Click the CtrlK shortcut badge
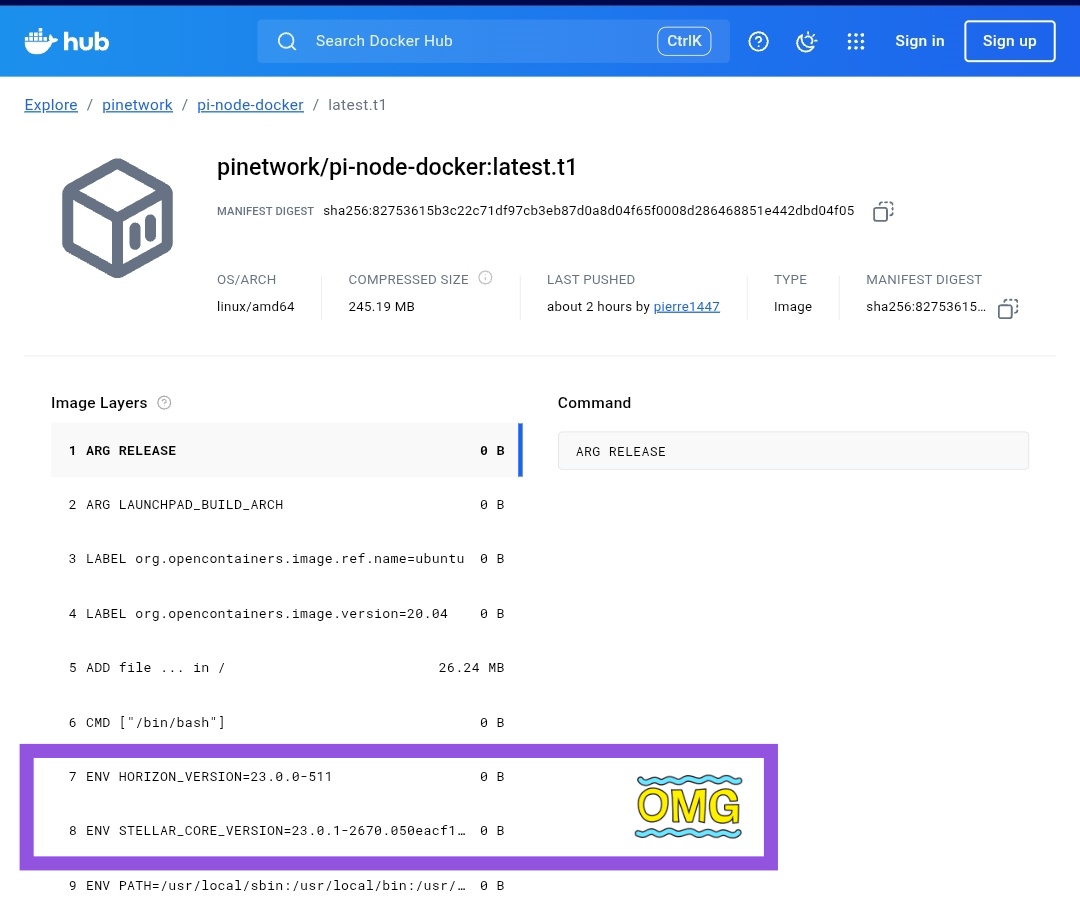Viewport: 1080px width, 913px height. click(x=684, y=41)
